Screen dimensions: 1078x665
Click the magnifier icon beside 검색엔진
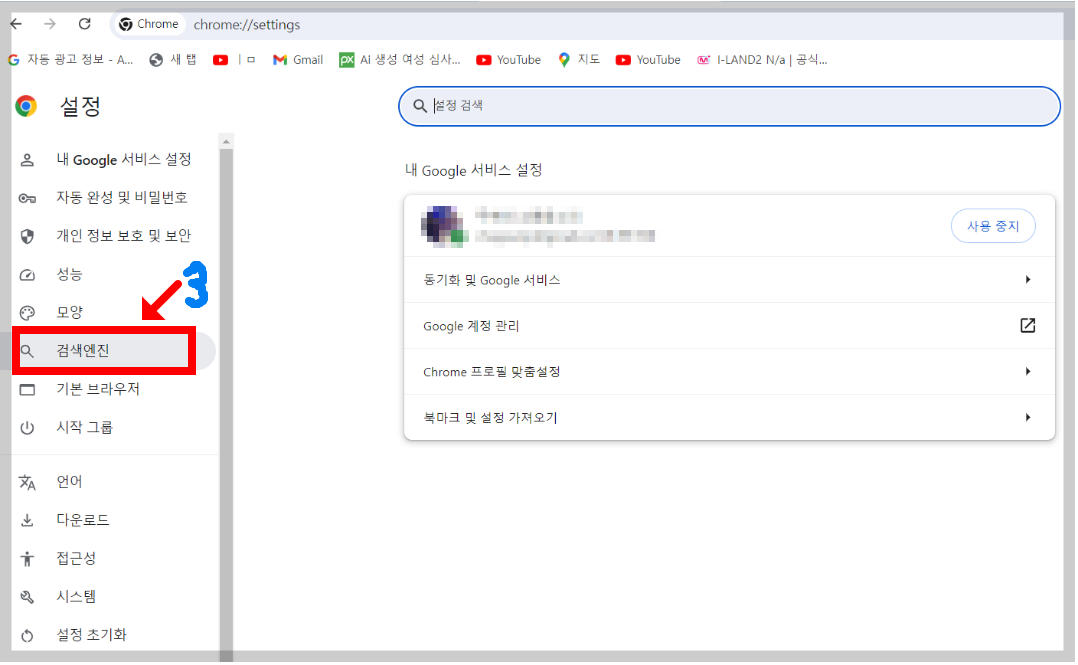(27, 350)
